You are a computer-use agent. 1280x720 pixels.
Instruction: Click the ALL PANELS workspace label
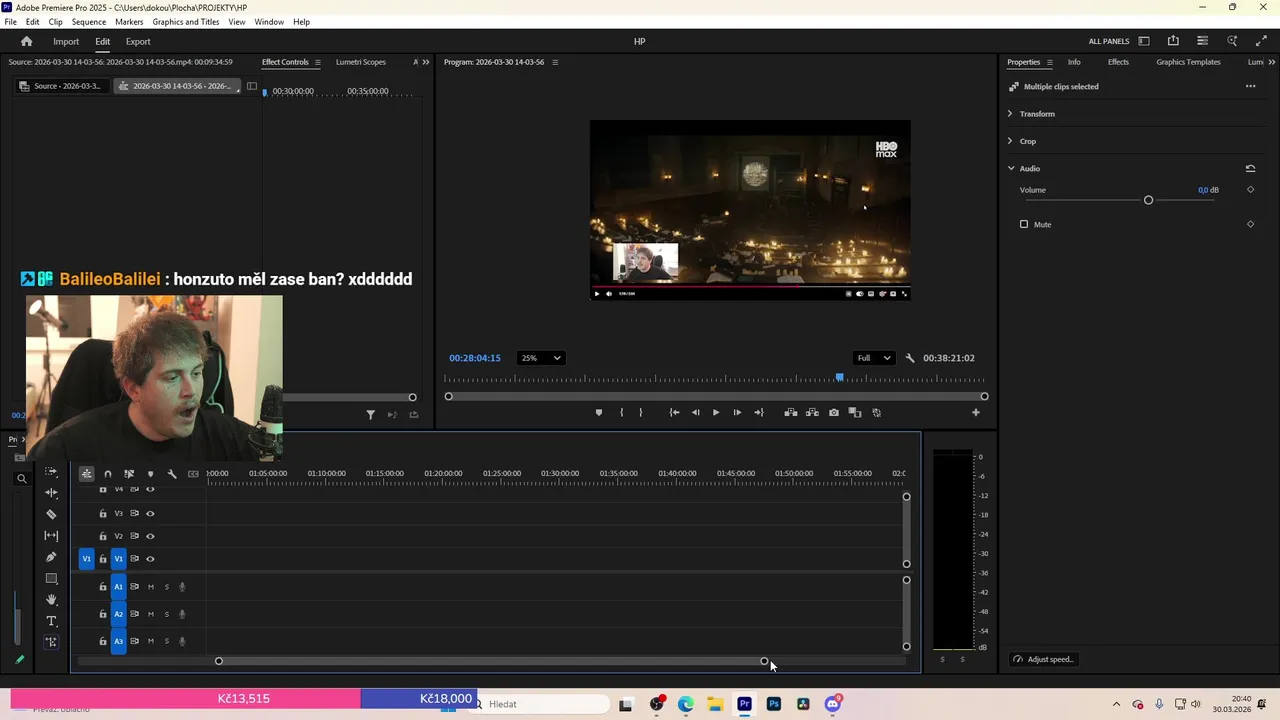pos(1109,42)
